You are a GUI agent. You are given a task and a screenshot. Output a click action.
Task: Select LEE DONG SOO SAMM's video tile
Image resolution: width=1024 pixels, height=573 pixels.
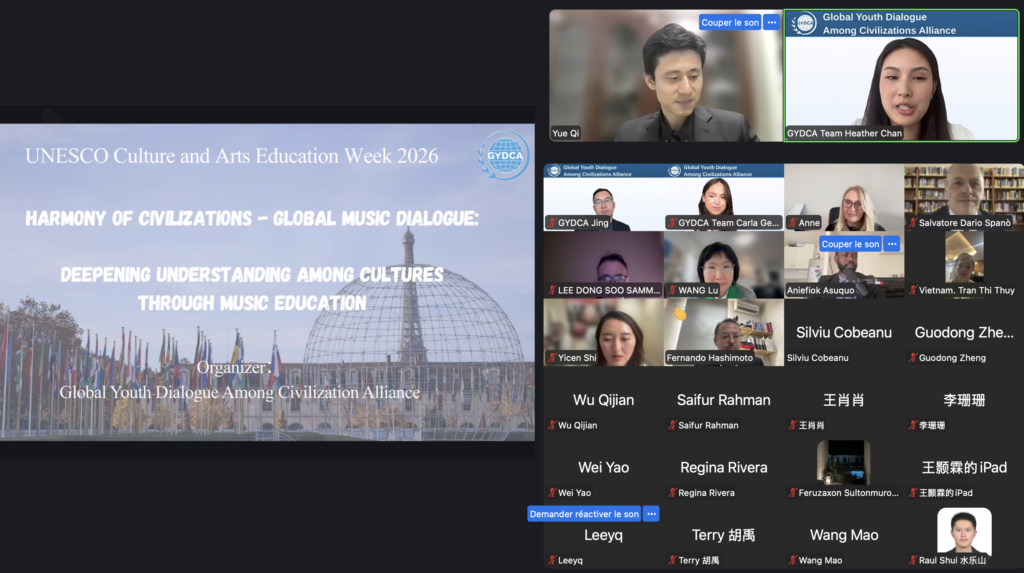click(603, 265)
